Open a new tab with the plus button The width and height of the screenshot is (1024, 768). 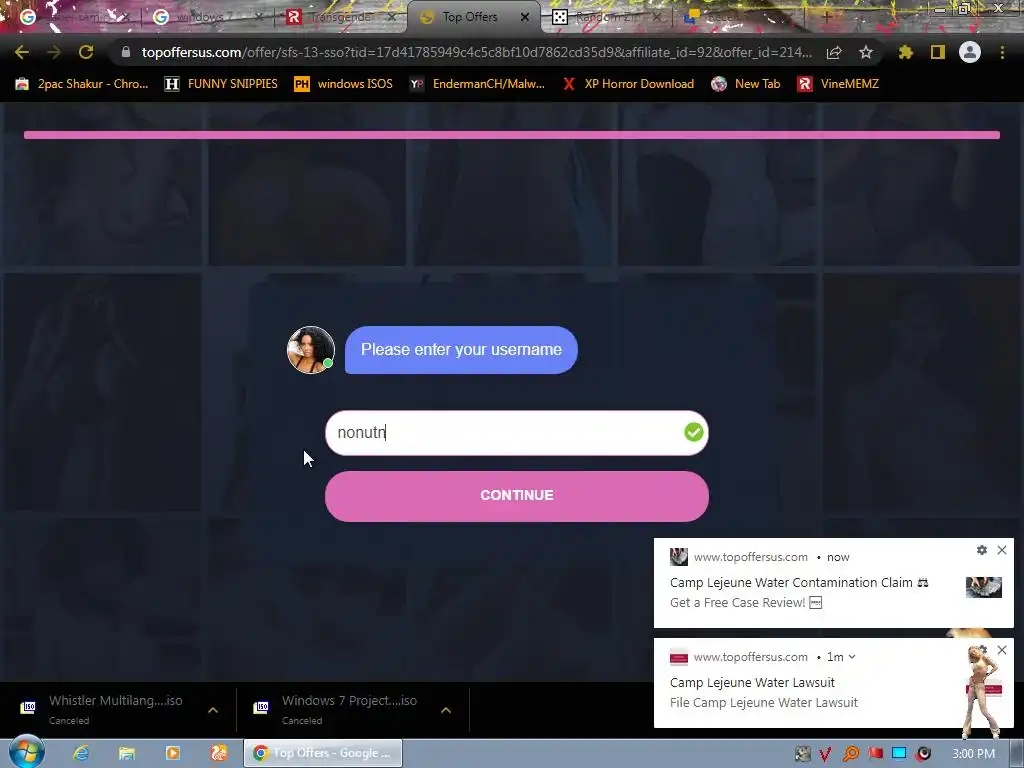pos(826,17)
